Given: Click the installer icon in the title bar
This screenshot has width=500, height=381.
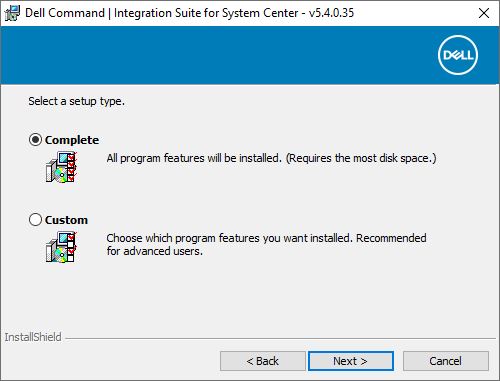Looking at the screenshot, I should 12,13.
